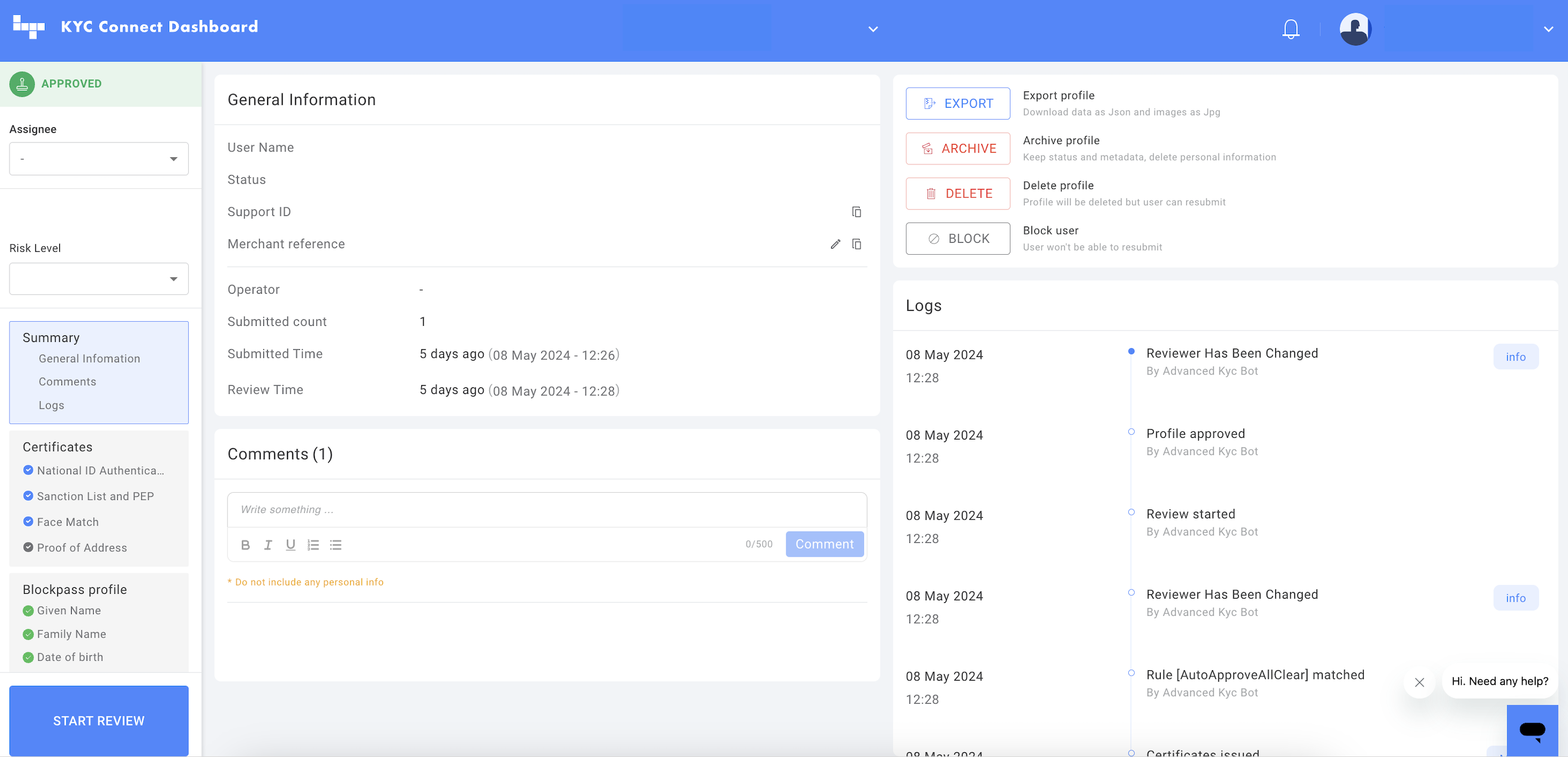This screenshot has width=1568, height=757.
Task: Click the Block button
Action: pos(957,239)
